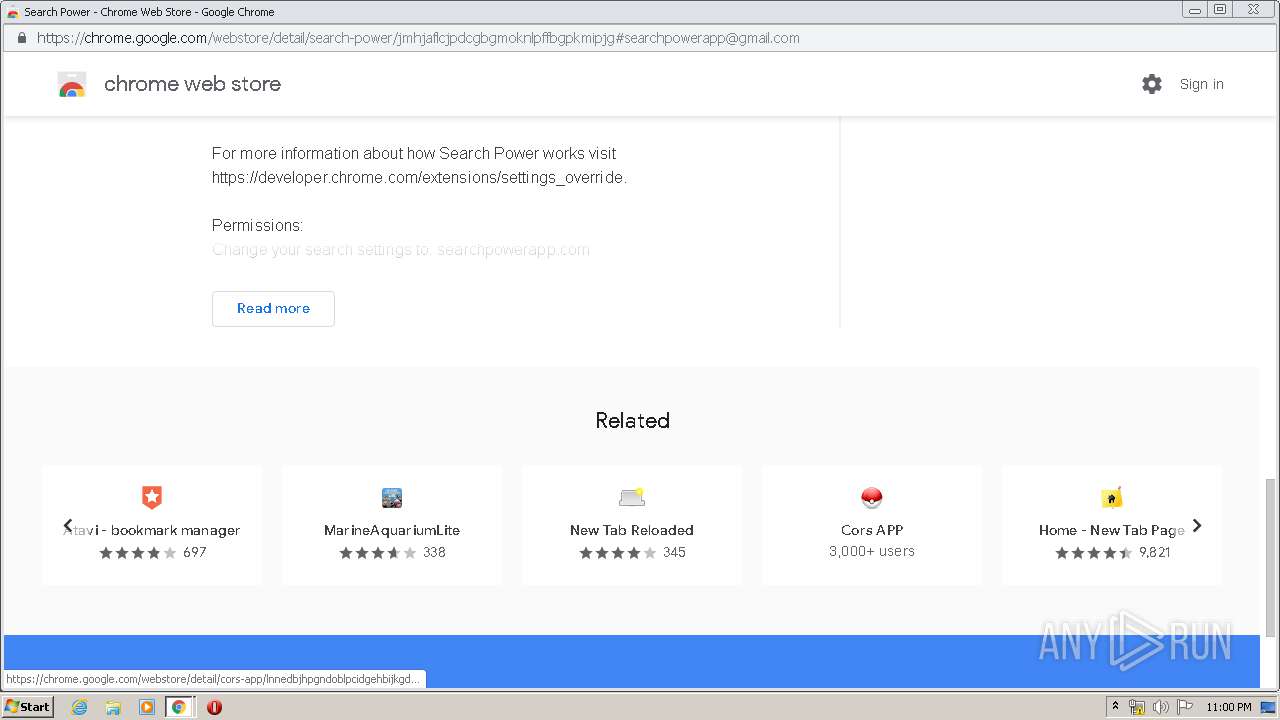Viewport: 1280px width, 720px height.
Task: Switch to Chrome on the taskbar
Action: (x=179, y=707)
